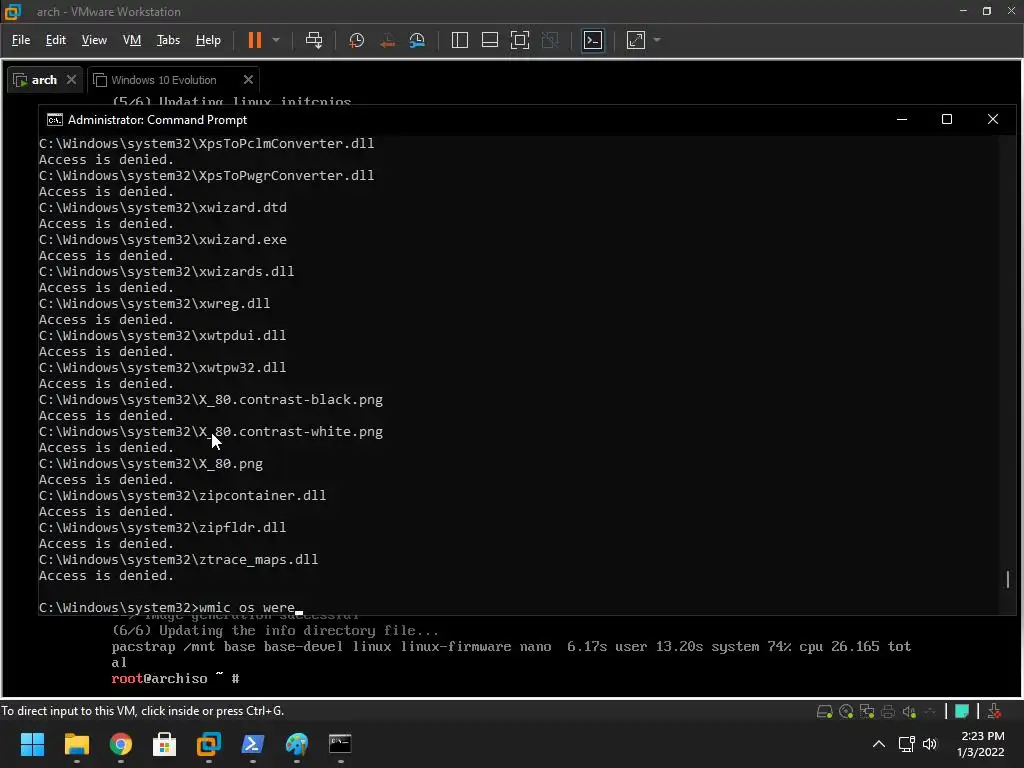Image resolution: width=1024 pixels, height=768 pixels.
Task: Click the Command Prompt vertical scrollbar thumb
Action: [1008, 579]
